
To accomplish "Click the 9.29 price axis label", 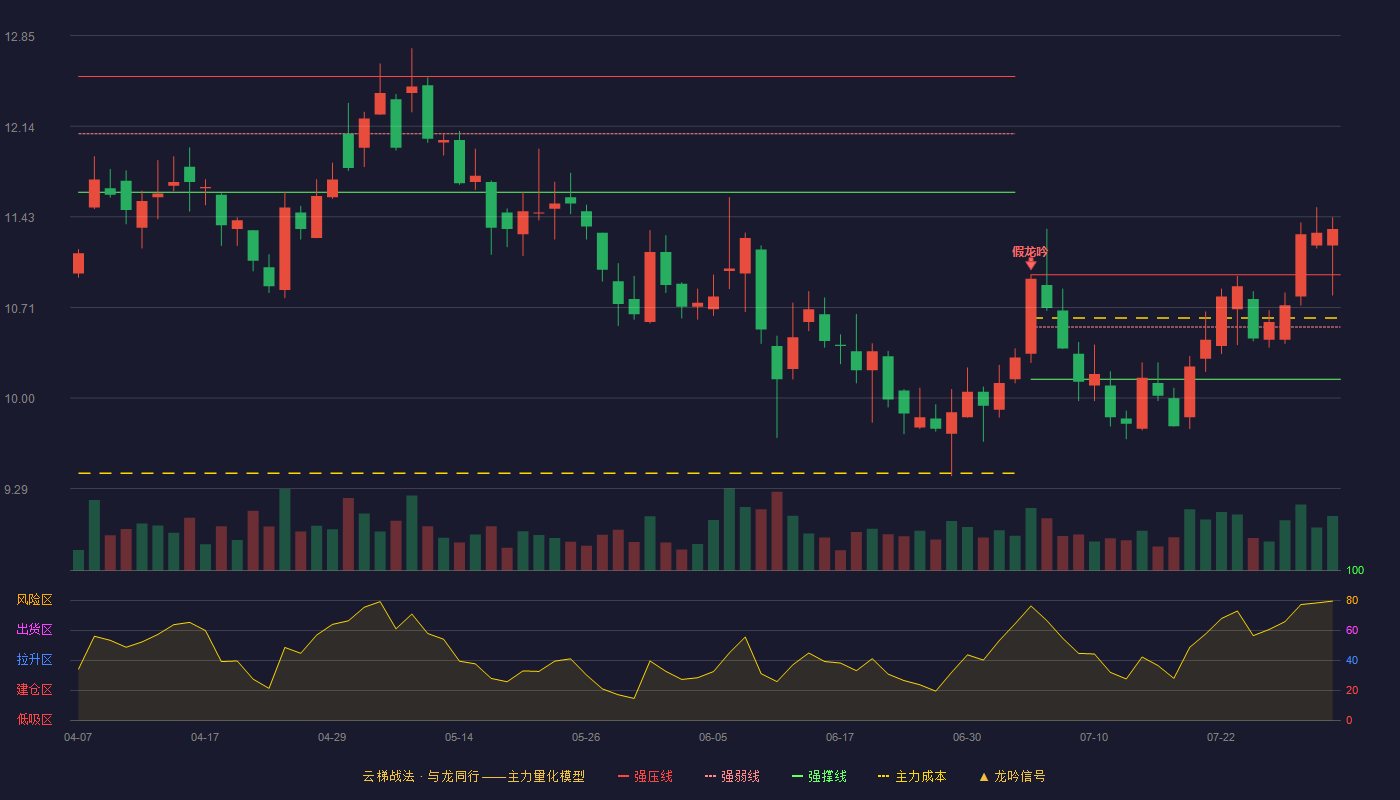I will [17, 490].
